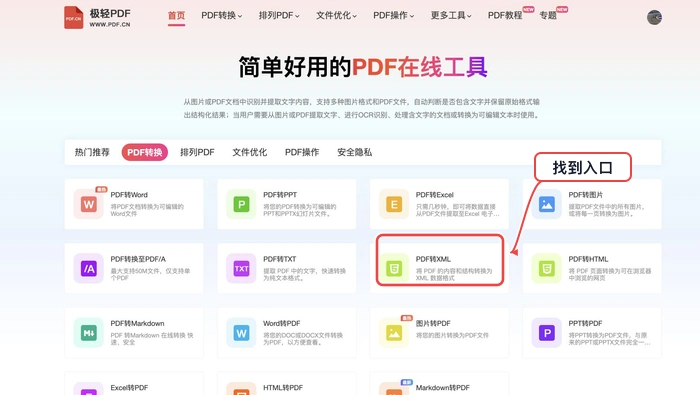Click the PDF转TXT description text
700x395 pixels.
[304, 274]
